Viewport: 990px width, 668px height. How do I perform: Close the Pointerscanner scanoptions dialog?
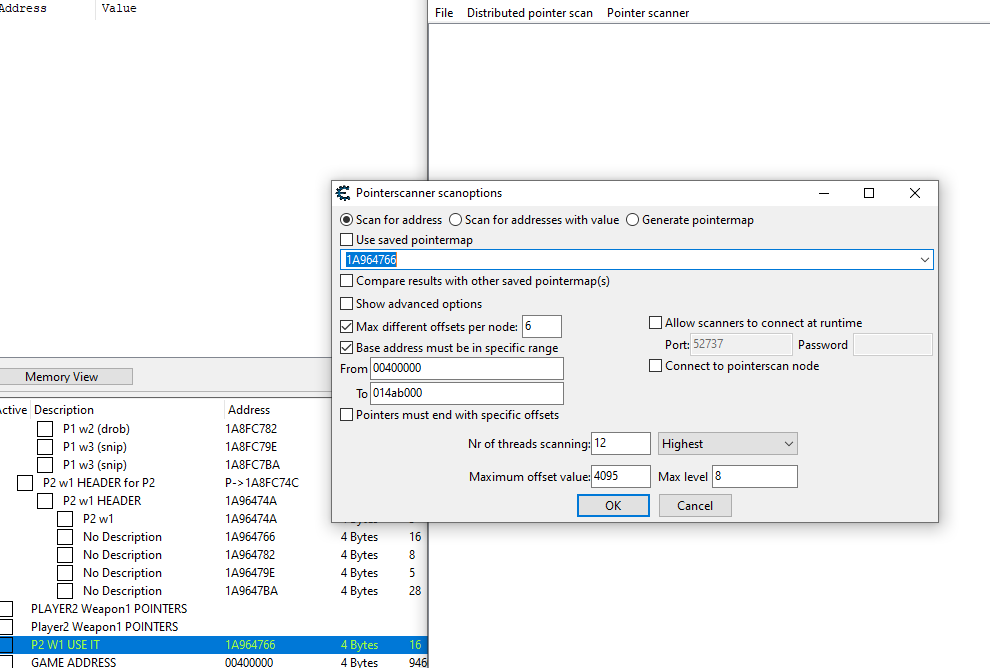click(914, 193)
